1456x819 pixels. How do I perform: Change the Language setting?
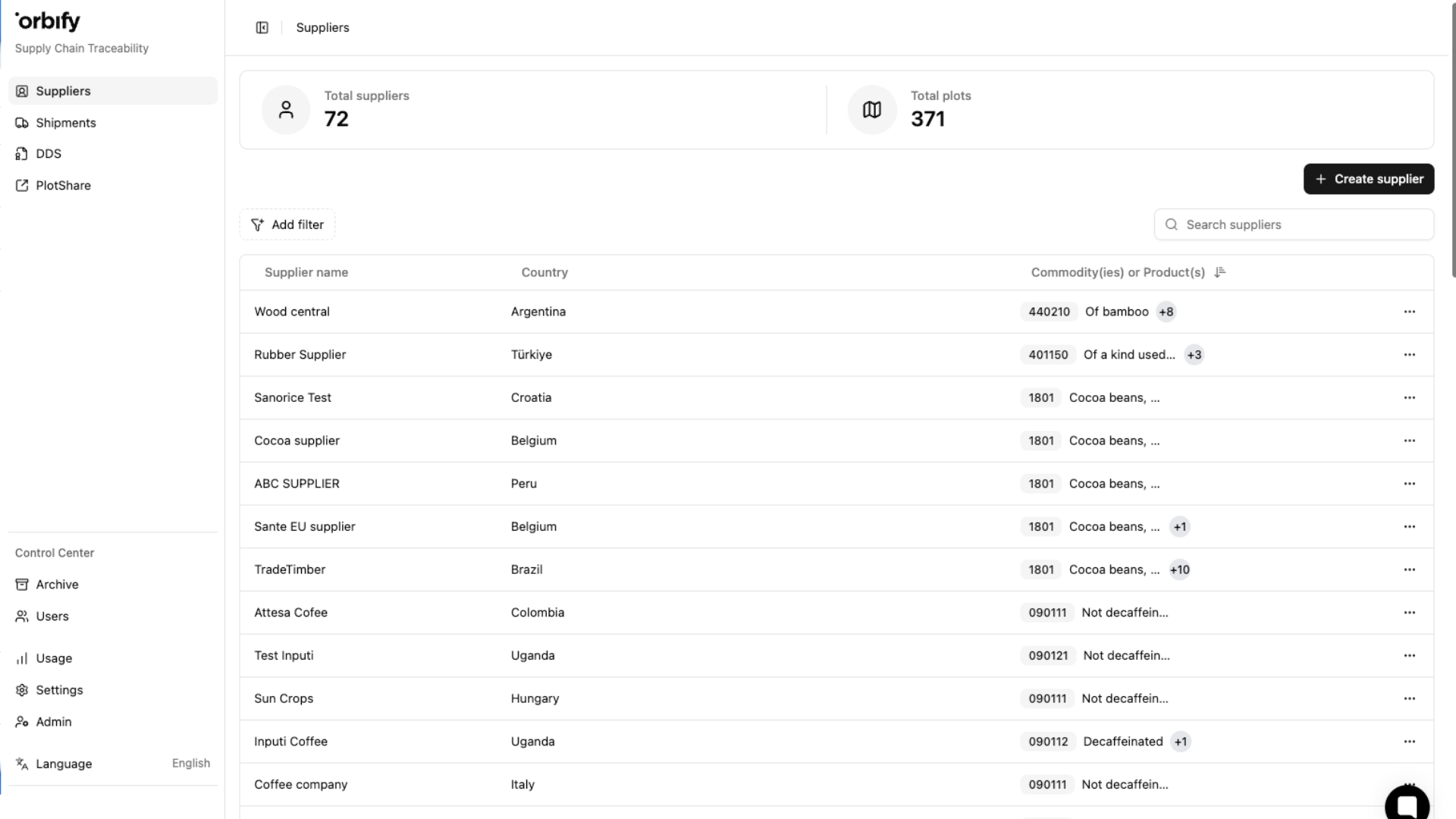pos(113,764)
